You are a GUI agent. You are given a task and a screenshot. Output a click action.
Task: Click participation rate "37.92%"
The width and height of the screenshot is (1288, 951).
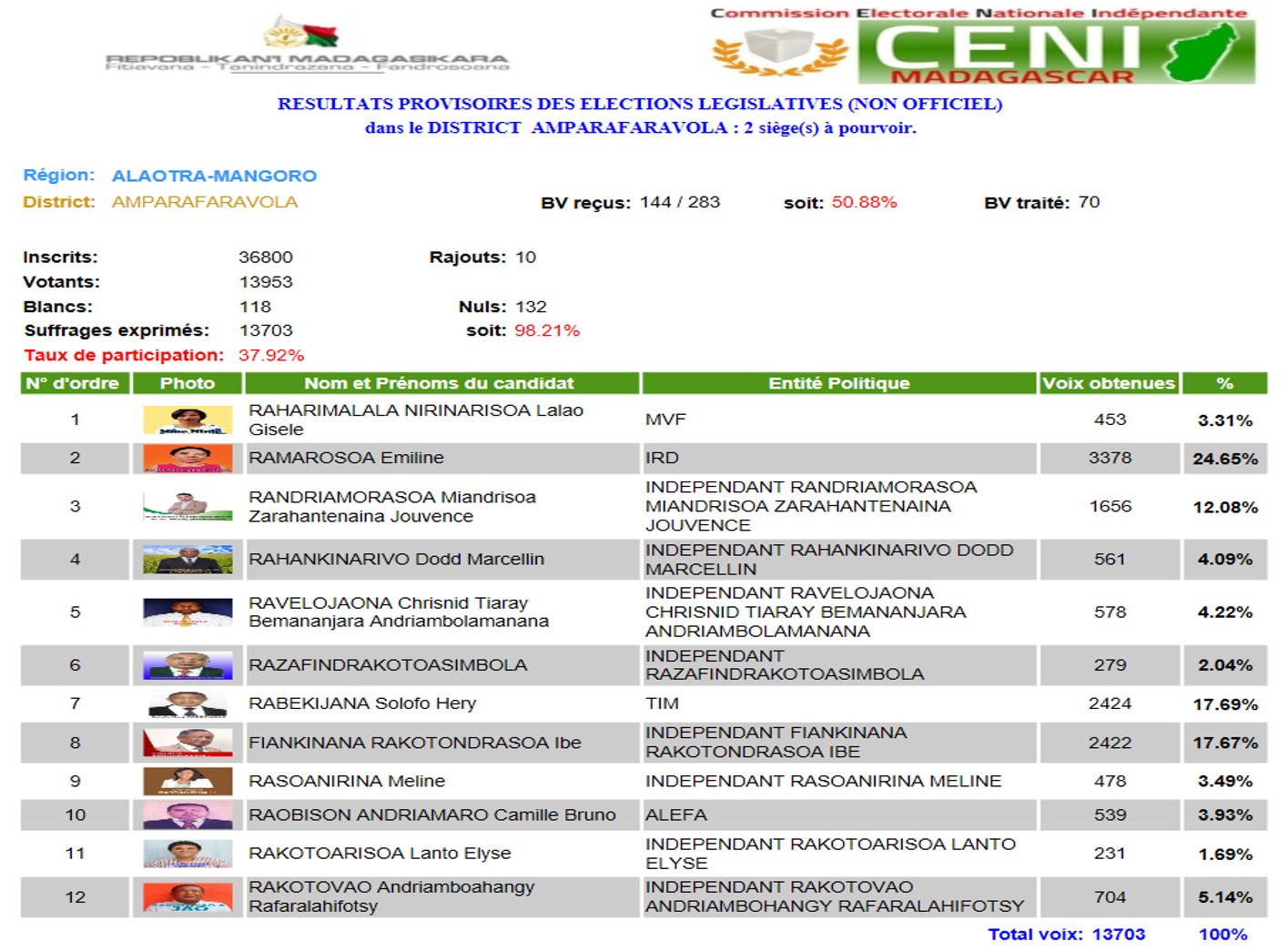pos(271,355)
